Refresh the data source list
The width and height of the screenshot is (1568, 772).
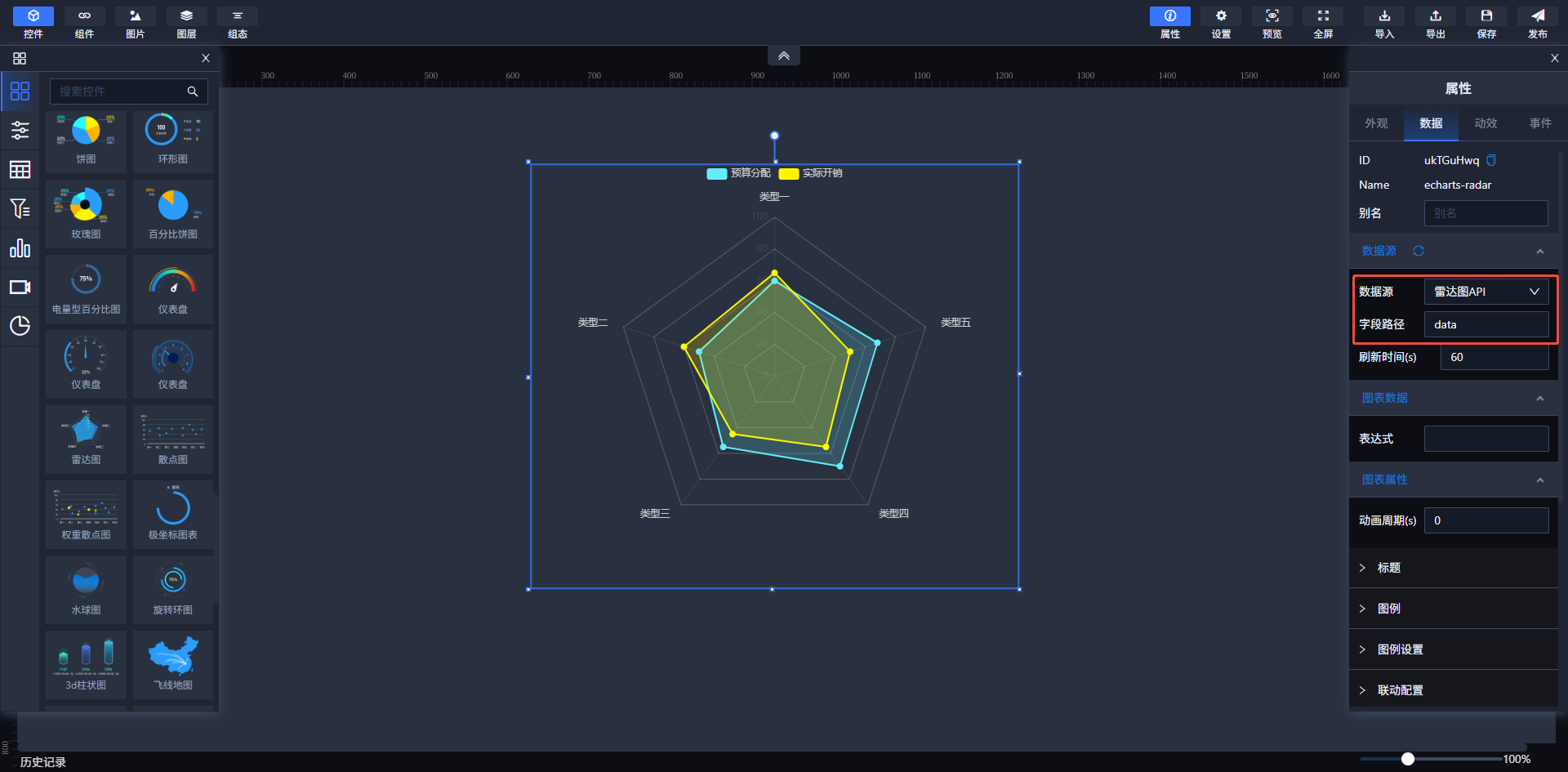click(x=1419, y=251)
